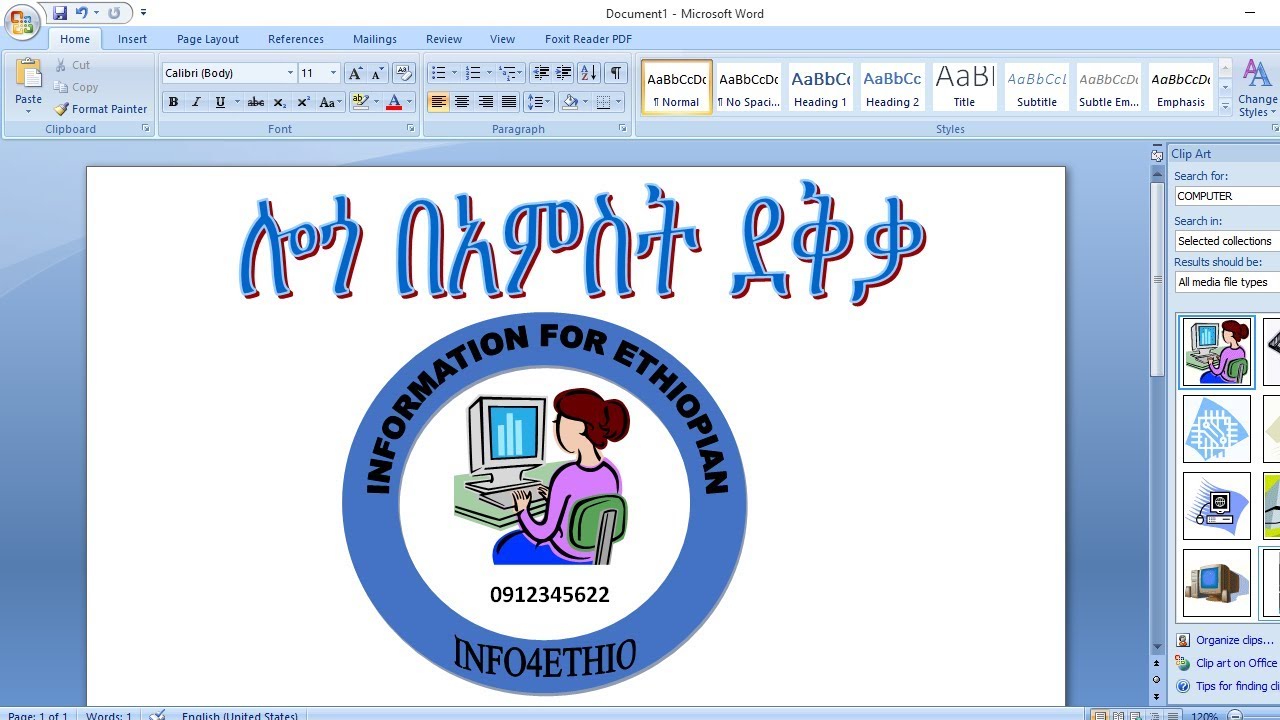Expand the styles gallery
This screenshot has height=720, width=1280.
pos(1225,106)
